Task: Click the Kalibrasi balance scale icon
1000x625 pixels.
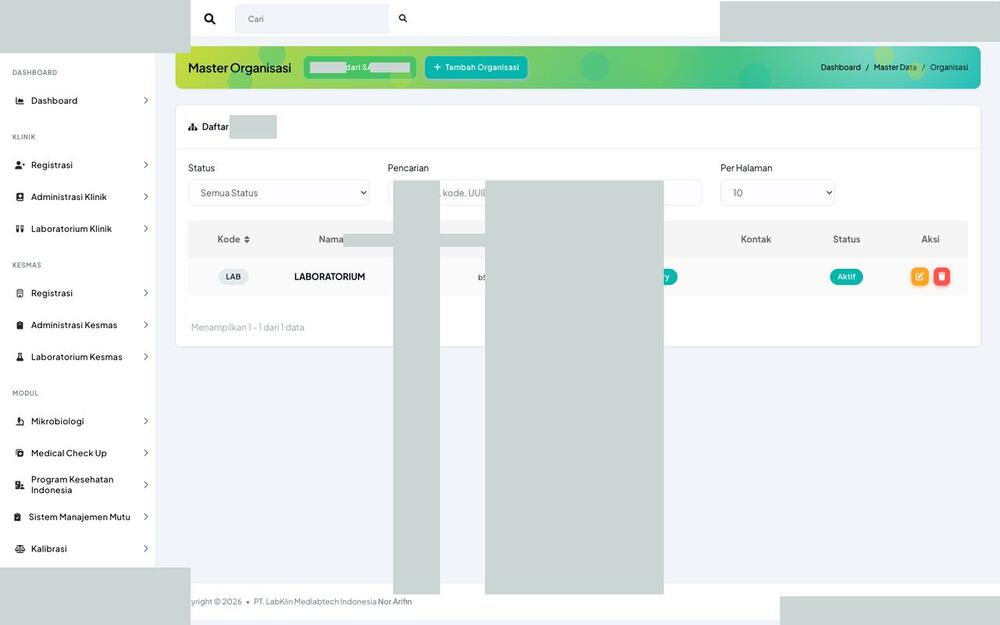Action: coord(20,549)
